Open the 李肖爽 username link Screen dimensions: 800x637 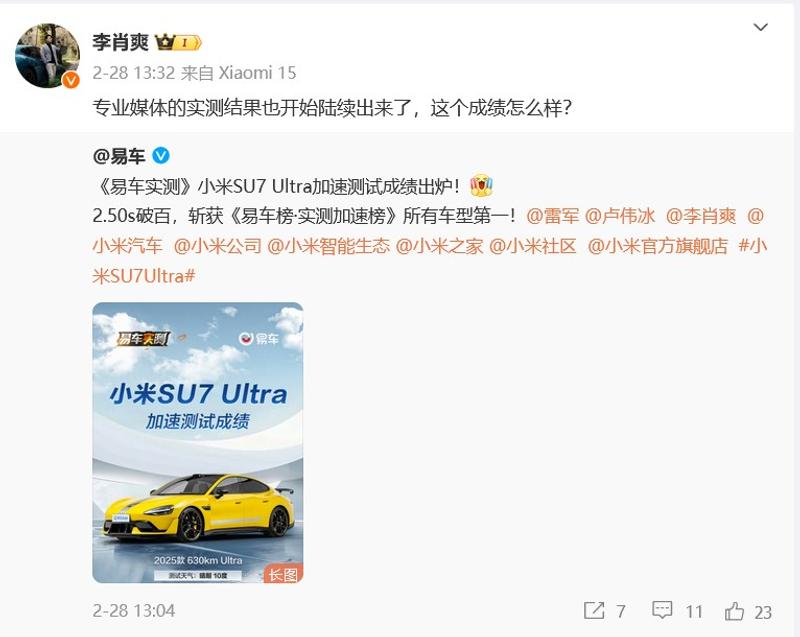(x=120, y=42)
